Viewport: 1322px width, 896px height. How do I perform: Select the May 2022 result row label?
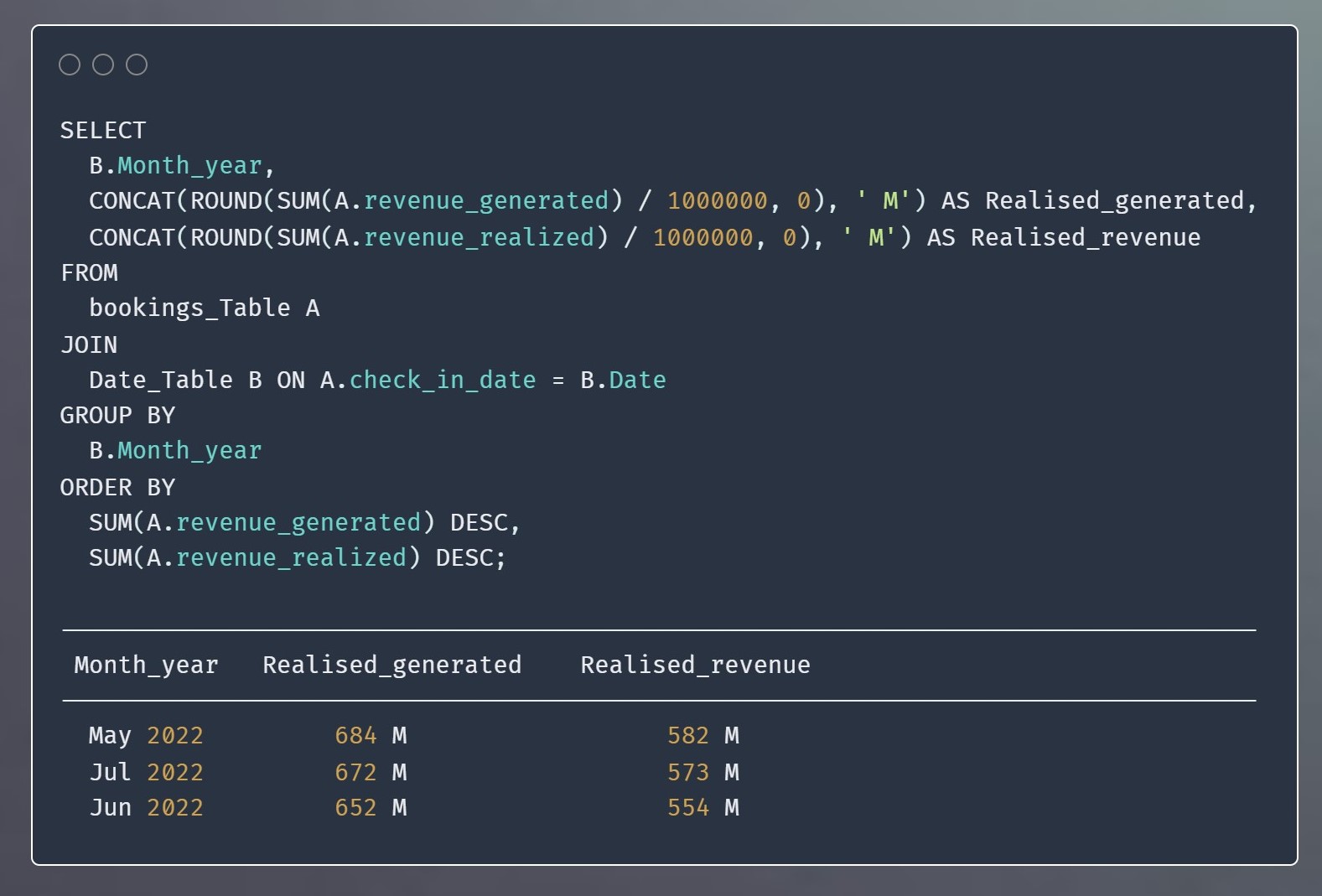click(x=146, y=735)
